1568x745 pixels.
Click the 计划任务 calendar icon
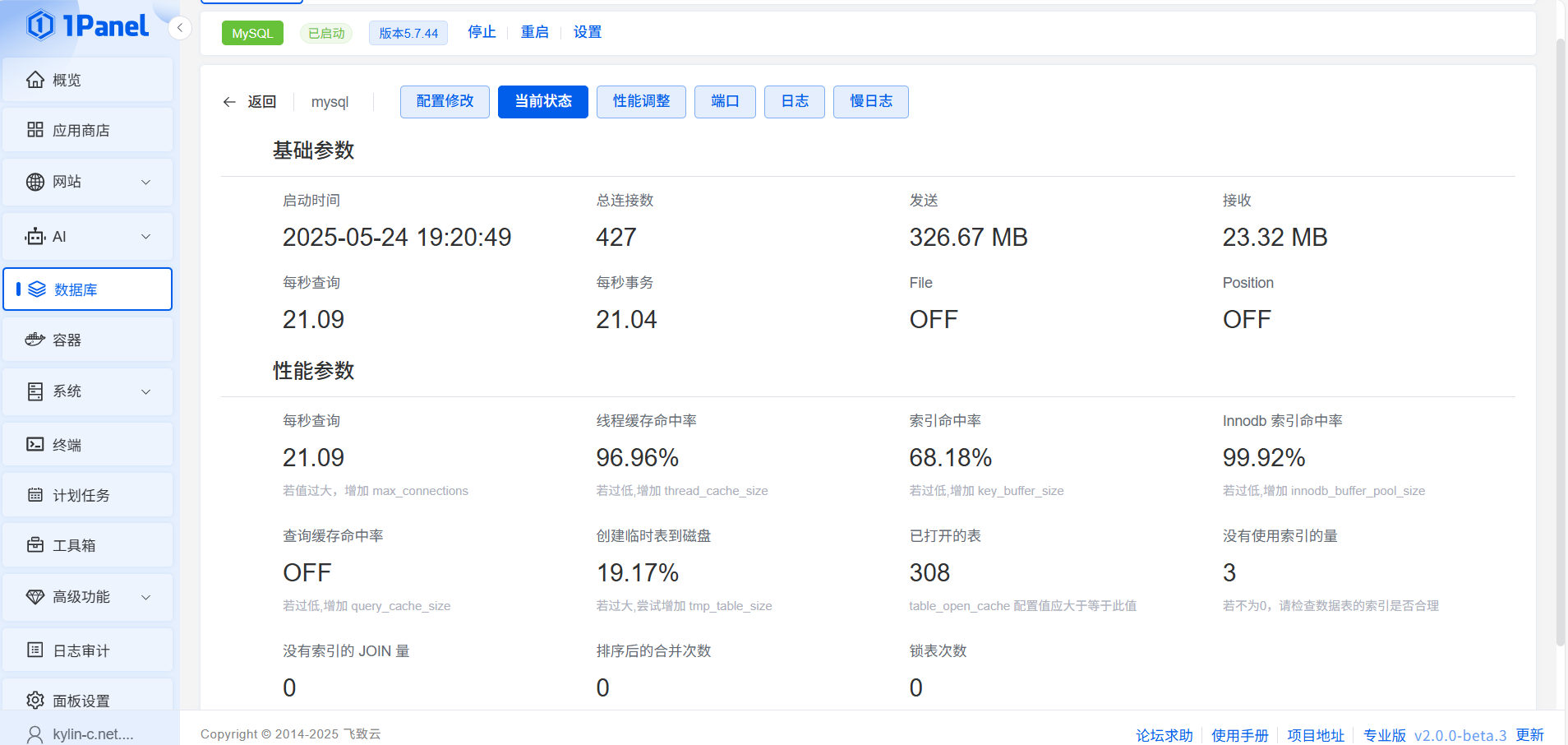pos(35,495)
